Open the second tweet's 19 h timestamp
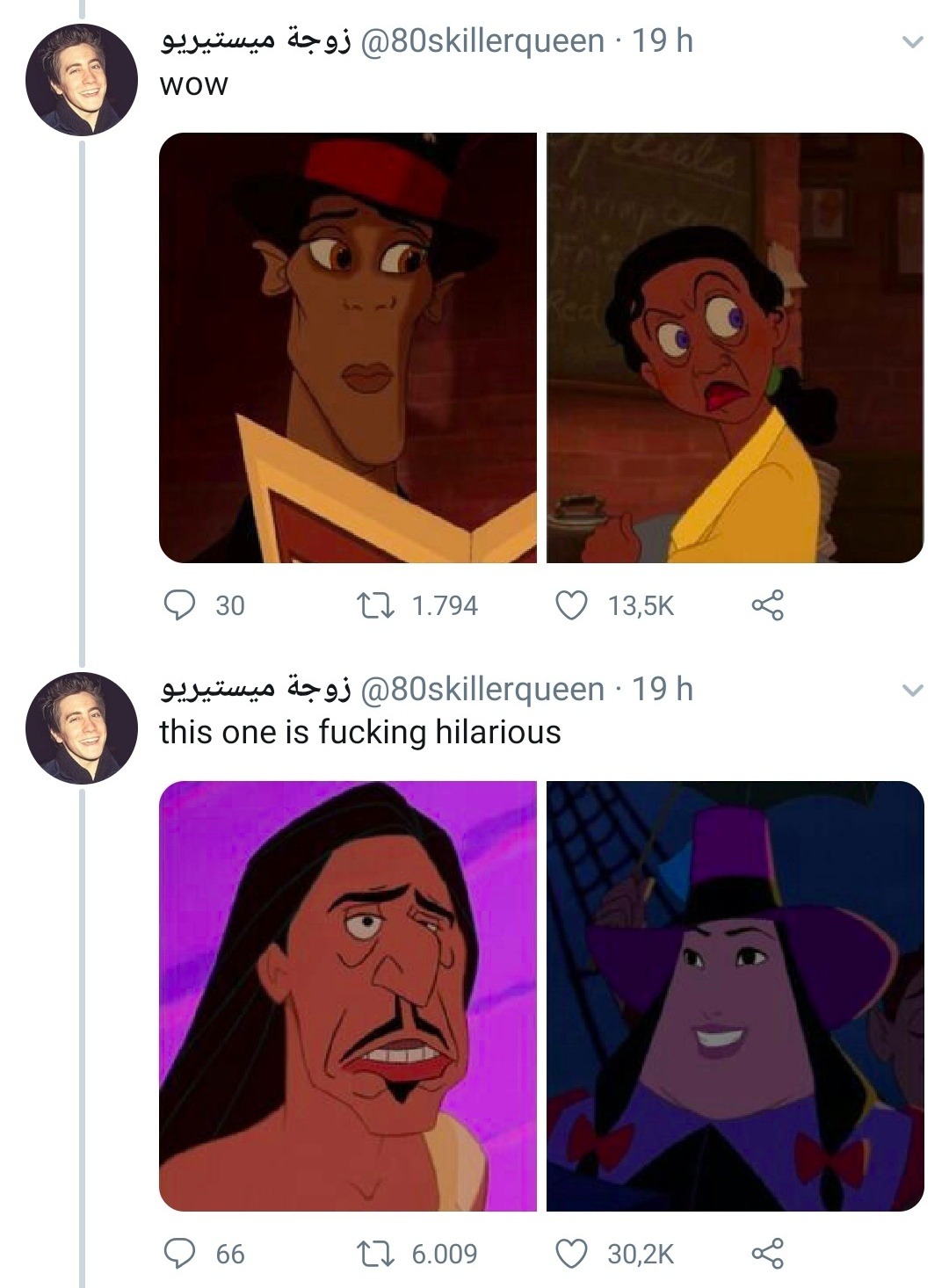This screenshot has width=949, height=1288. [x=663, y=689]
